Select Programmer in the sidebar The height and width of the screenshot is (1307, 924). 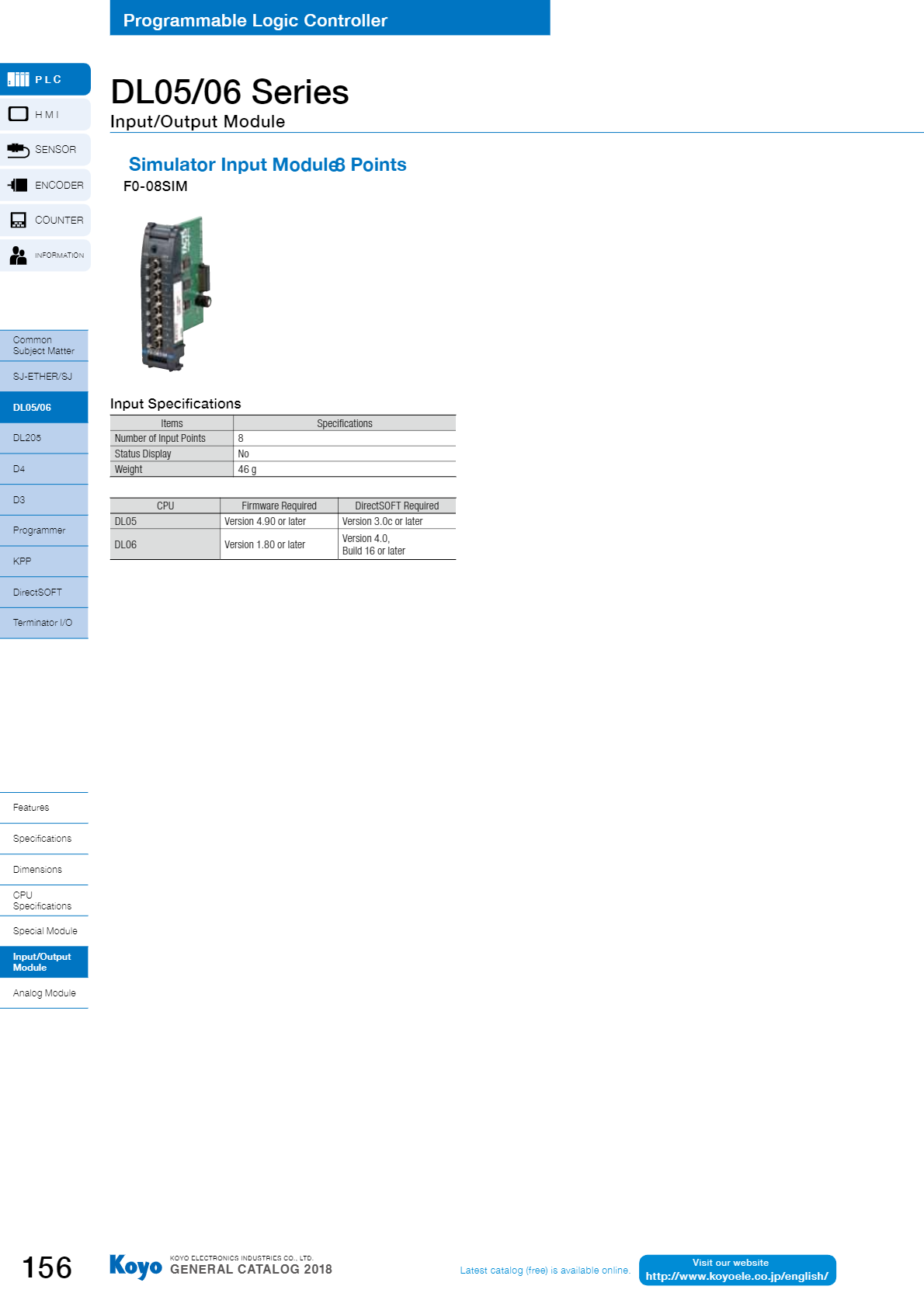(44, 530)
